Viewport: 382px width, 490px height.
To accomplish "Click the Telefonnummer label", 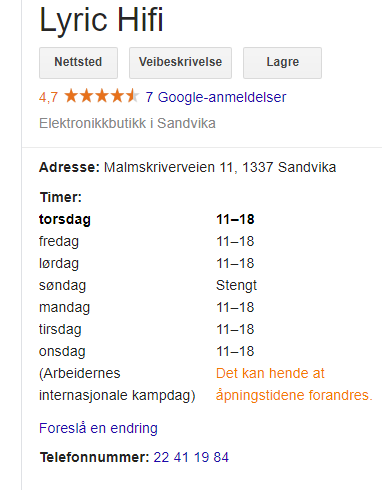I will pyautogui.click(x=94, y=457).
